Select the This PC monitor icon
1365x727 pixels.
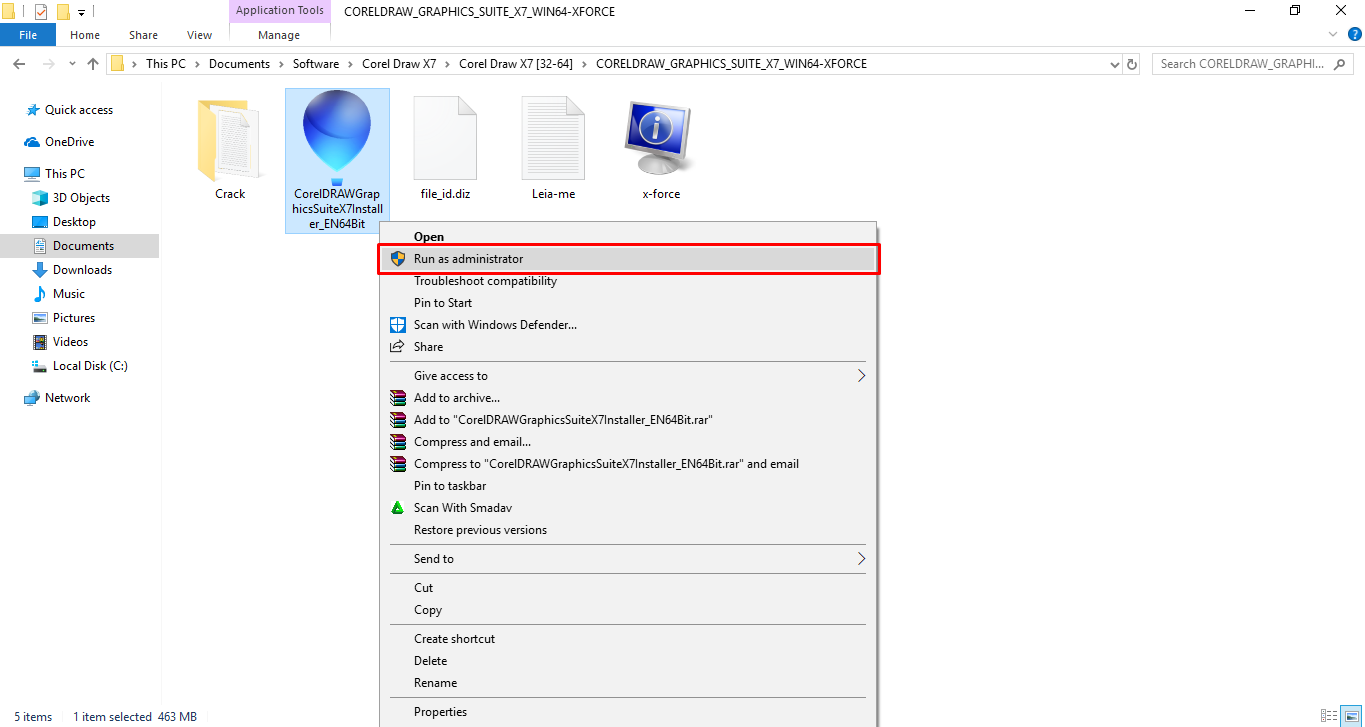(x=32, y=174)
